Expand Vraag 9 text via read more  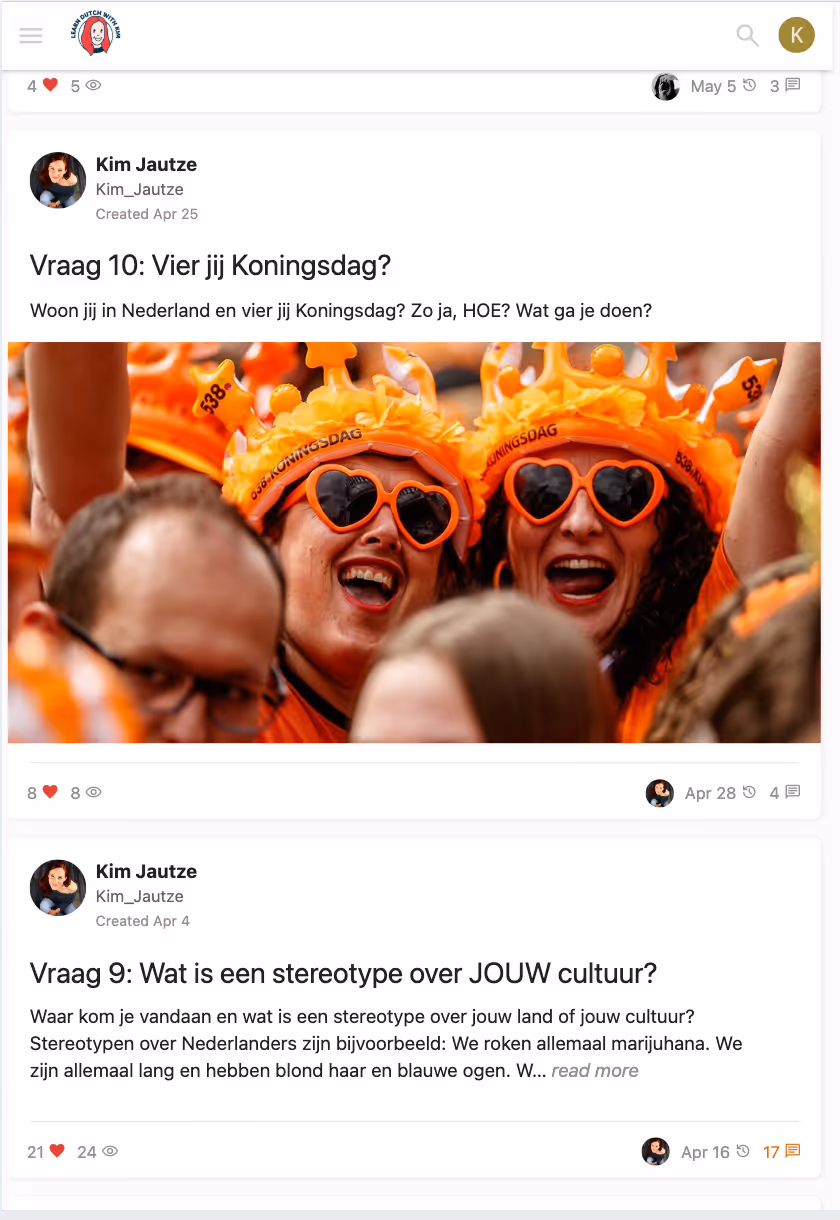[x=595, y=1071]
